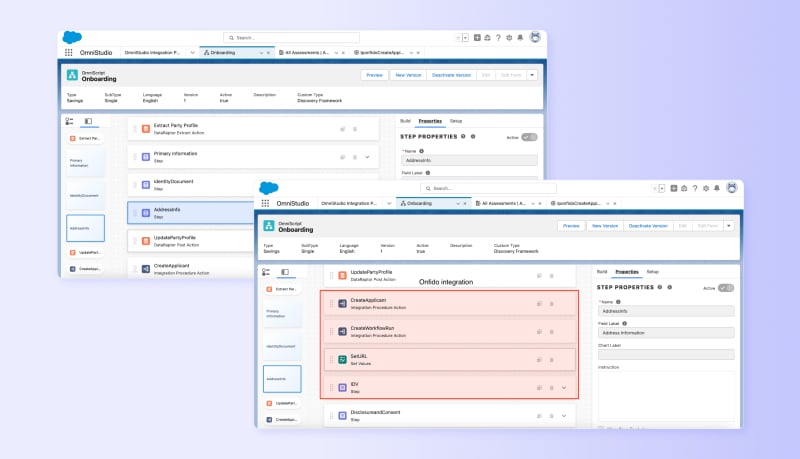Image resolution: width=800 pixels, height=459 pixels.
Task: Click the SetURL set values icon
Action: click(x=342, y=360)
